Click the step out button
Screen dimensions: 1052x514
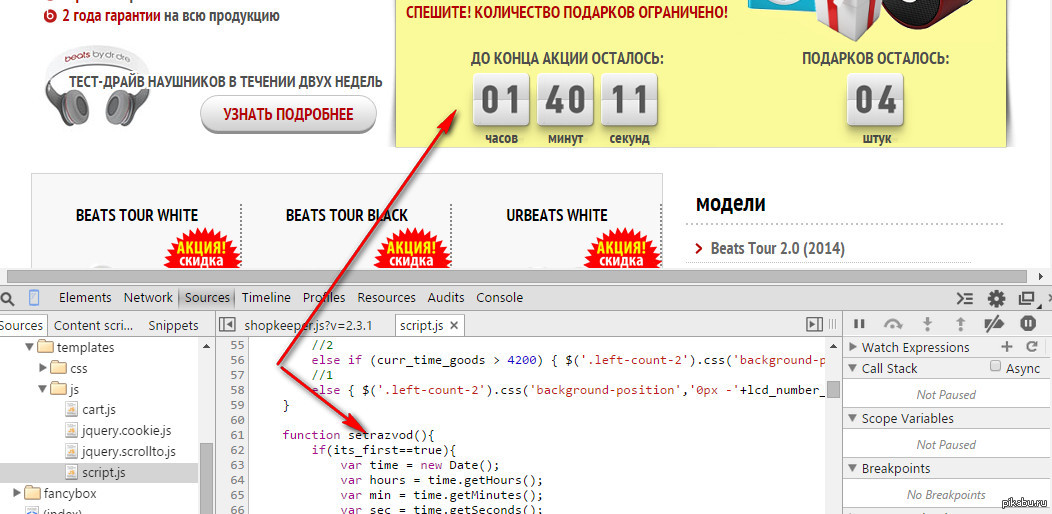[x=960, y=324]
